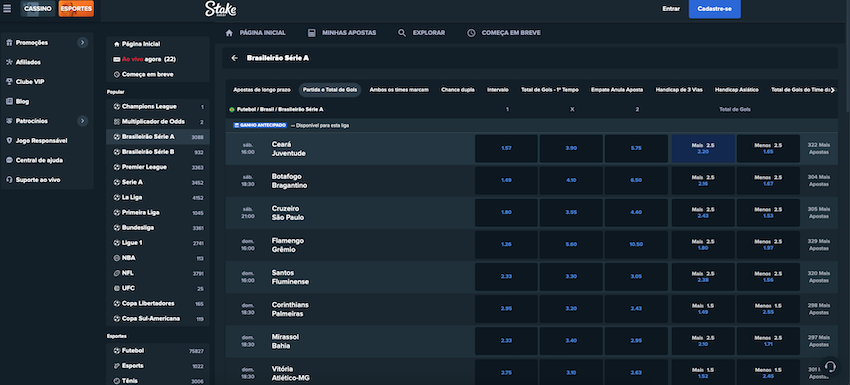Bet on Grêmio win at 10.50

[636, 245]
